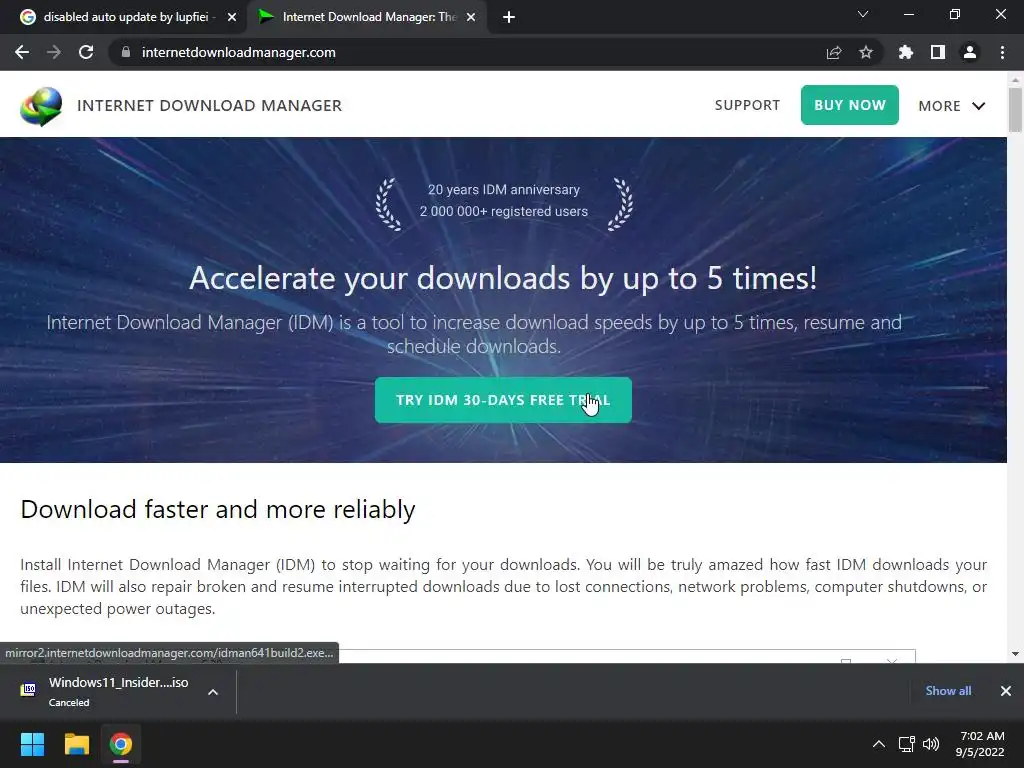Viewport: 1024px width, 768px height.
Task: Share this page using share icon
Action: pos(834,52)
